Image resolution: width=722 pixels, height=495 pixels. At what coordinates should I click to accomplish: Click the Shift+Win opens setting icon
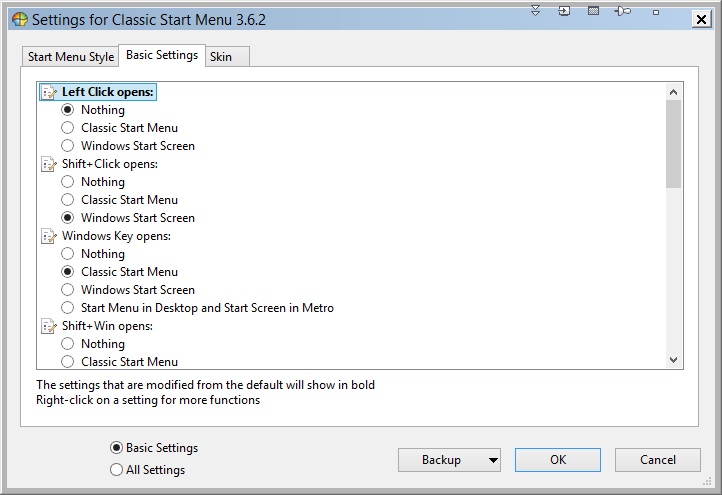tap(49, 326)
